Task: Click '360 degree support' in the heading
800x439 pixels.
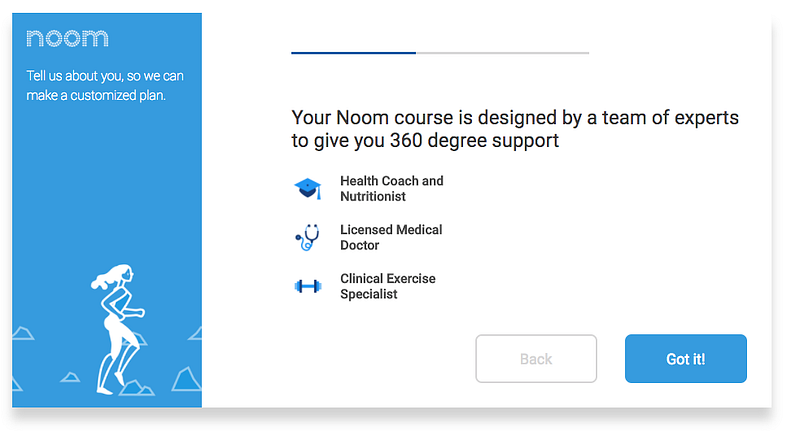Action: pyautogui.click(x=474, y=140)
